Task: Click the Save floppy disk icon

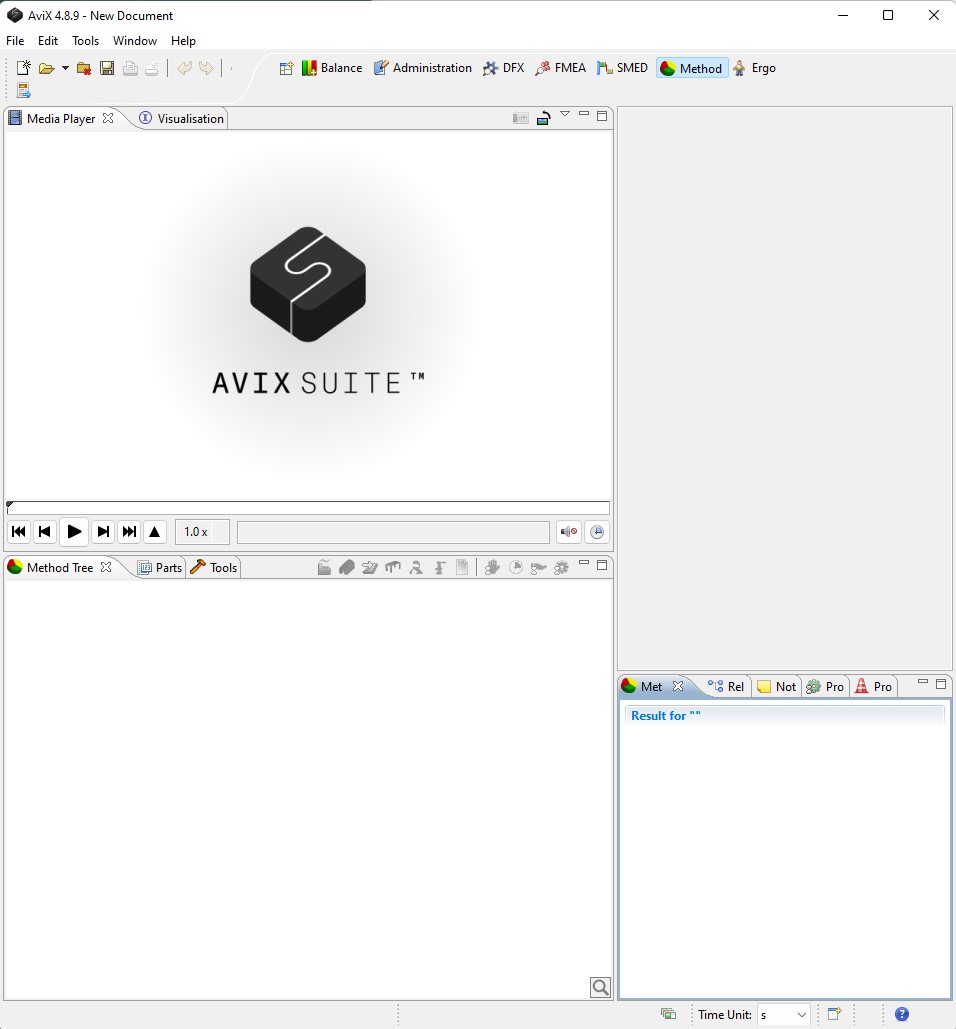Action: [107, 68]
